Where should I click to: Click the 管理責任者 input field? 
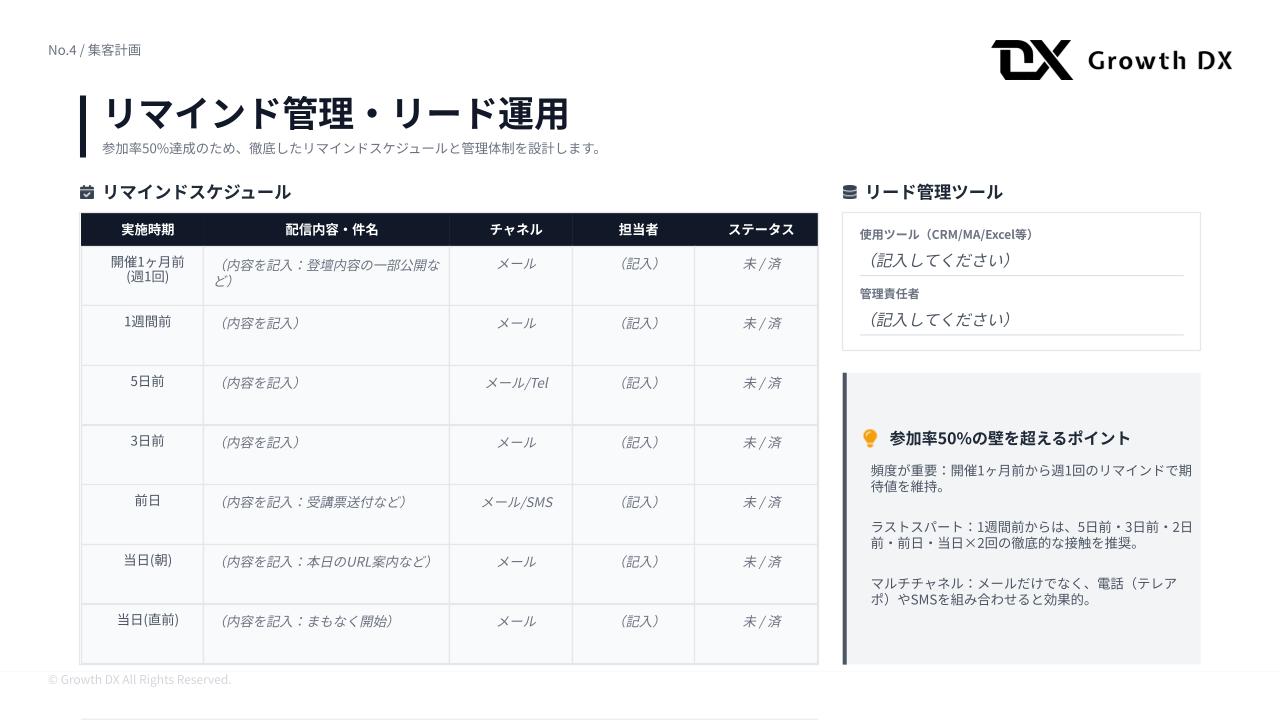pyautogui.click(x=1021, y=320)
